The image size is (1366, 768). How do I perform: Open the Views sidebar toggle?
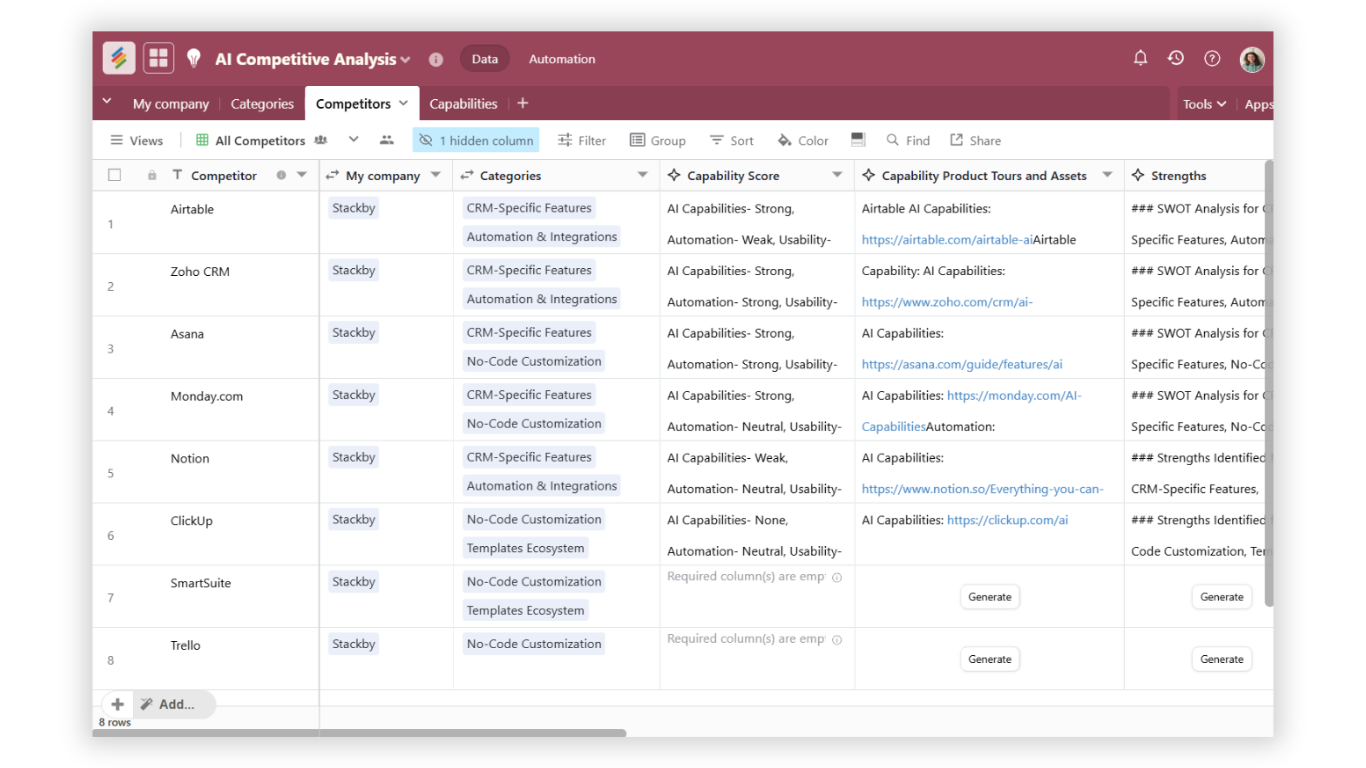point(137,141)
